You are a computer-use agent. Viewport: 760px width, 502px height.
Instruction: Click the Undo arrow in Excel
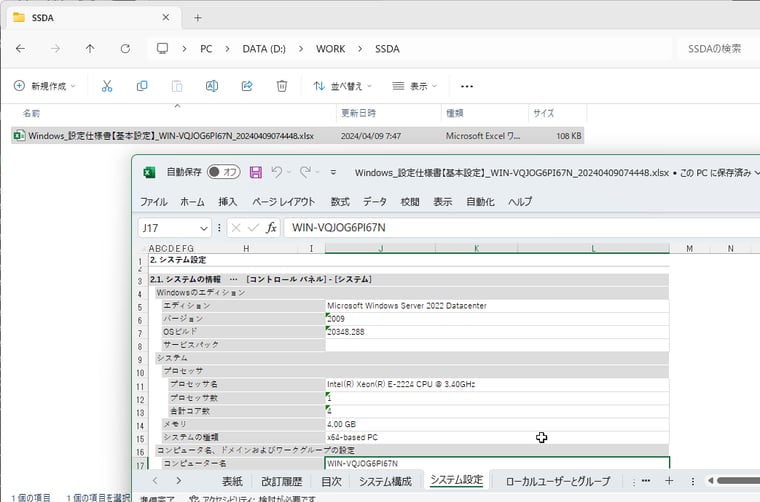tap(277, 172)
